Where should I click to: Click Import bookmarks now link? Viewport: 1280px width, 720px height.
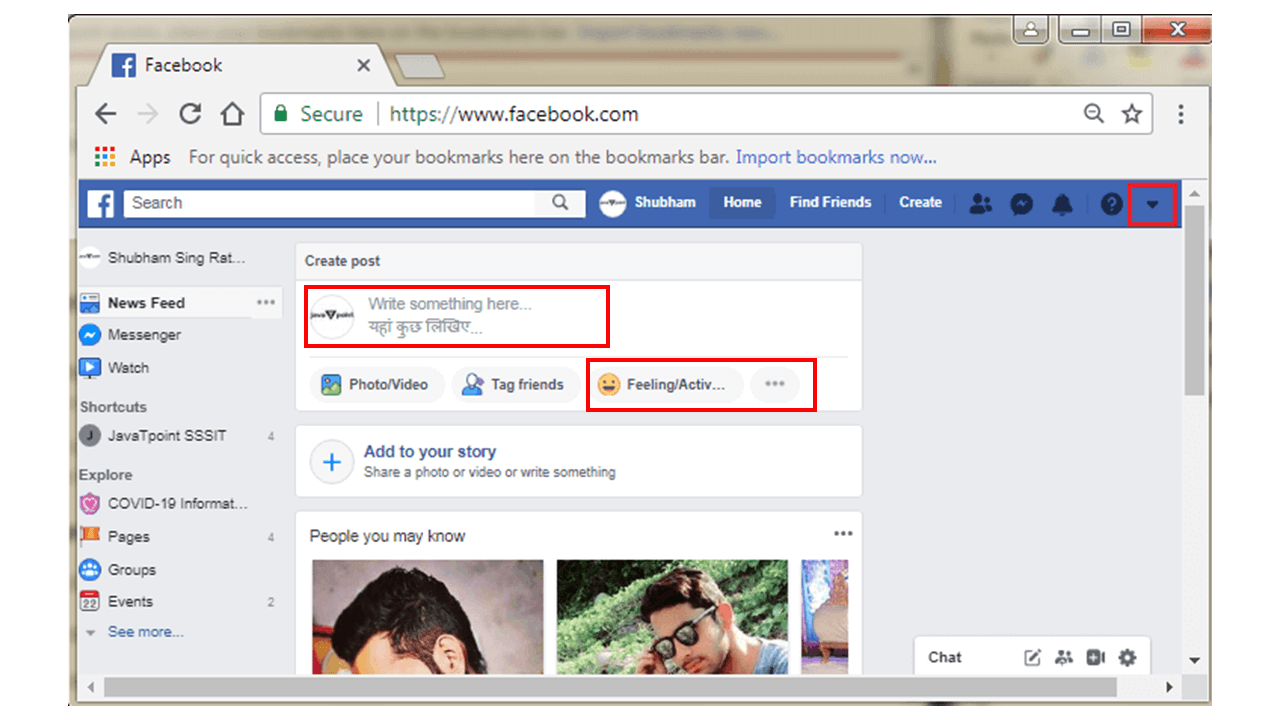coord(836,157)
